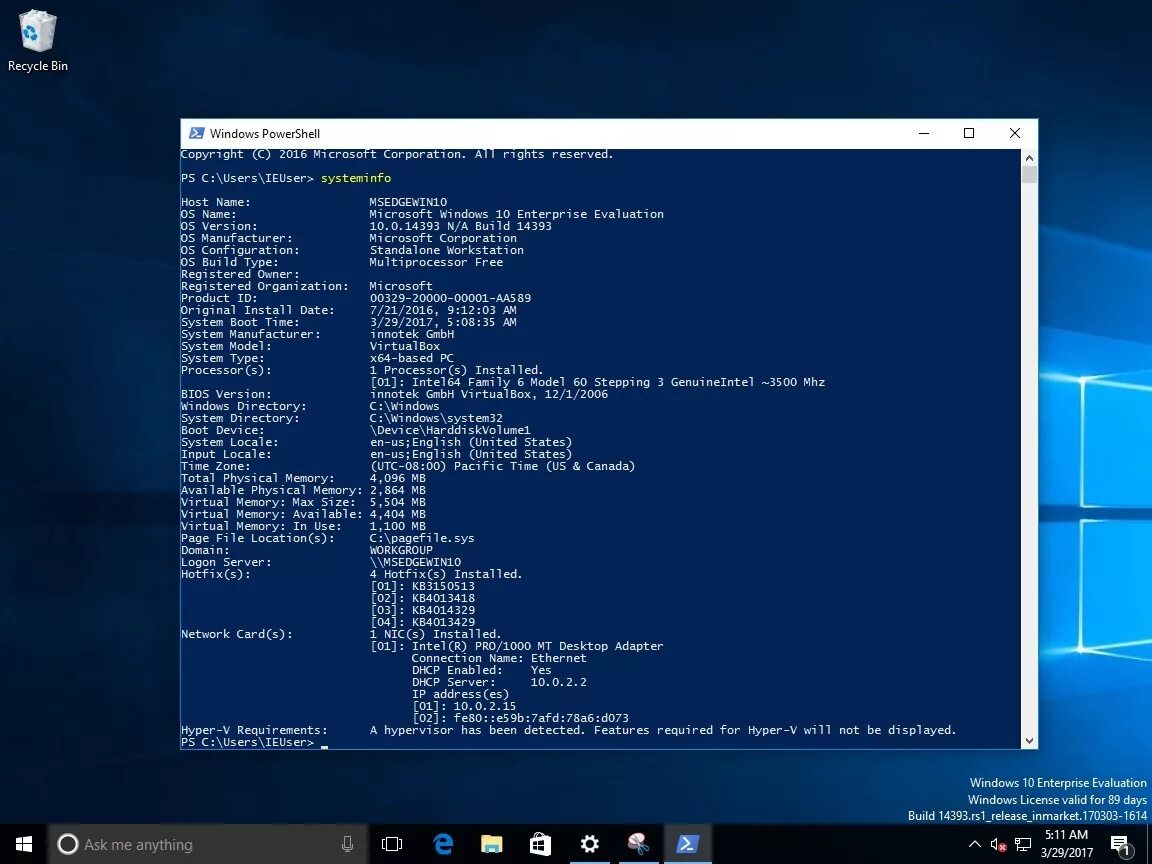Click OS version 10.0.14393 value
This screenshot has height=864, width=1152.
tap(460, 226)
